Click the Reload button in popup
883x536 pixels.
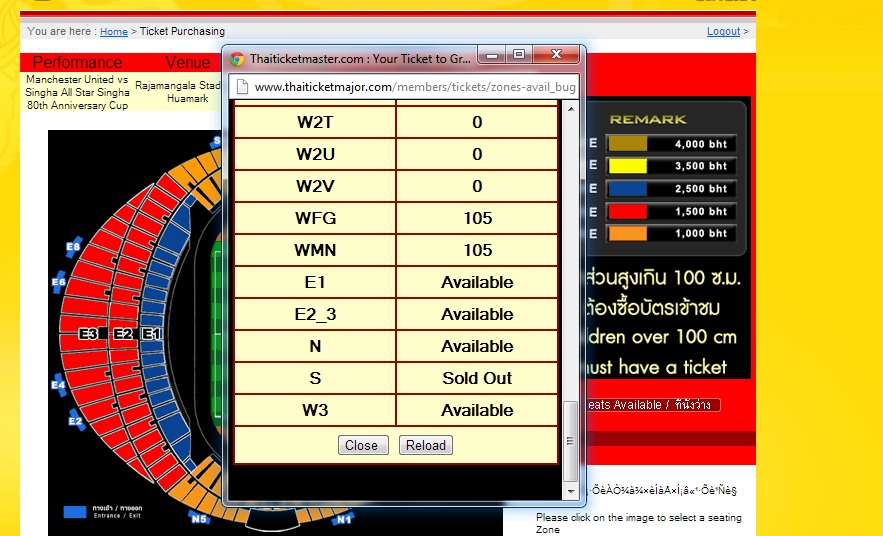pyautogui.click(x=426, y=445)
